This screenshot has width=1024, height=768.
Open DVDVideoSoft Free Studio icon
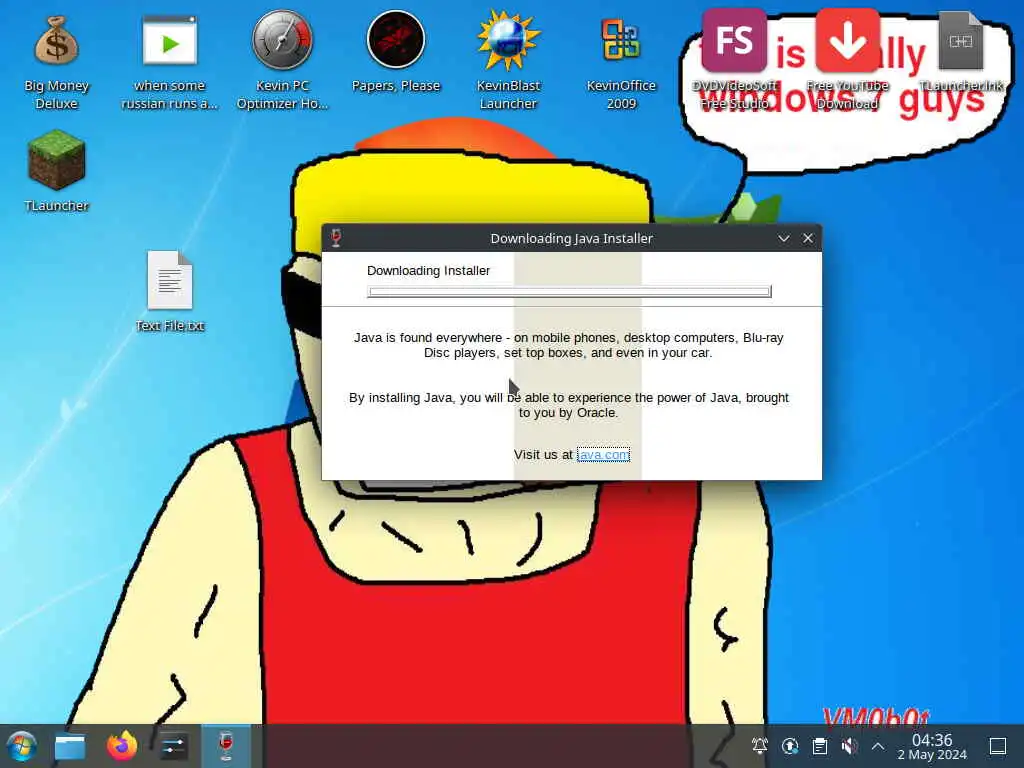(734, 59)
